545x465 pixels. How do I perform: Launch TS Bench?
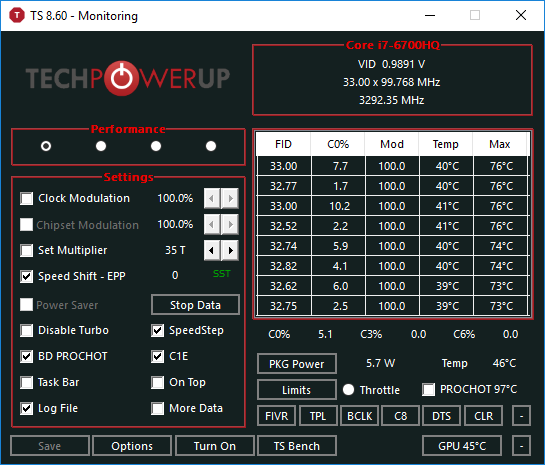tap(297, 446)
